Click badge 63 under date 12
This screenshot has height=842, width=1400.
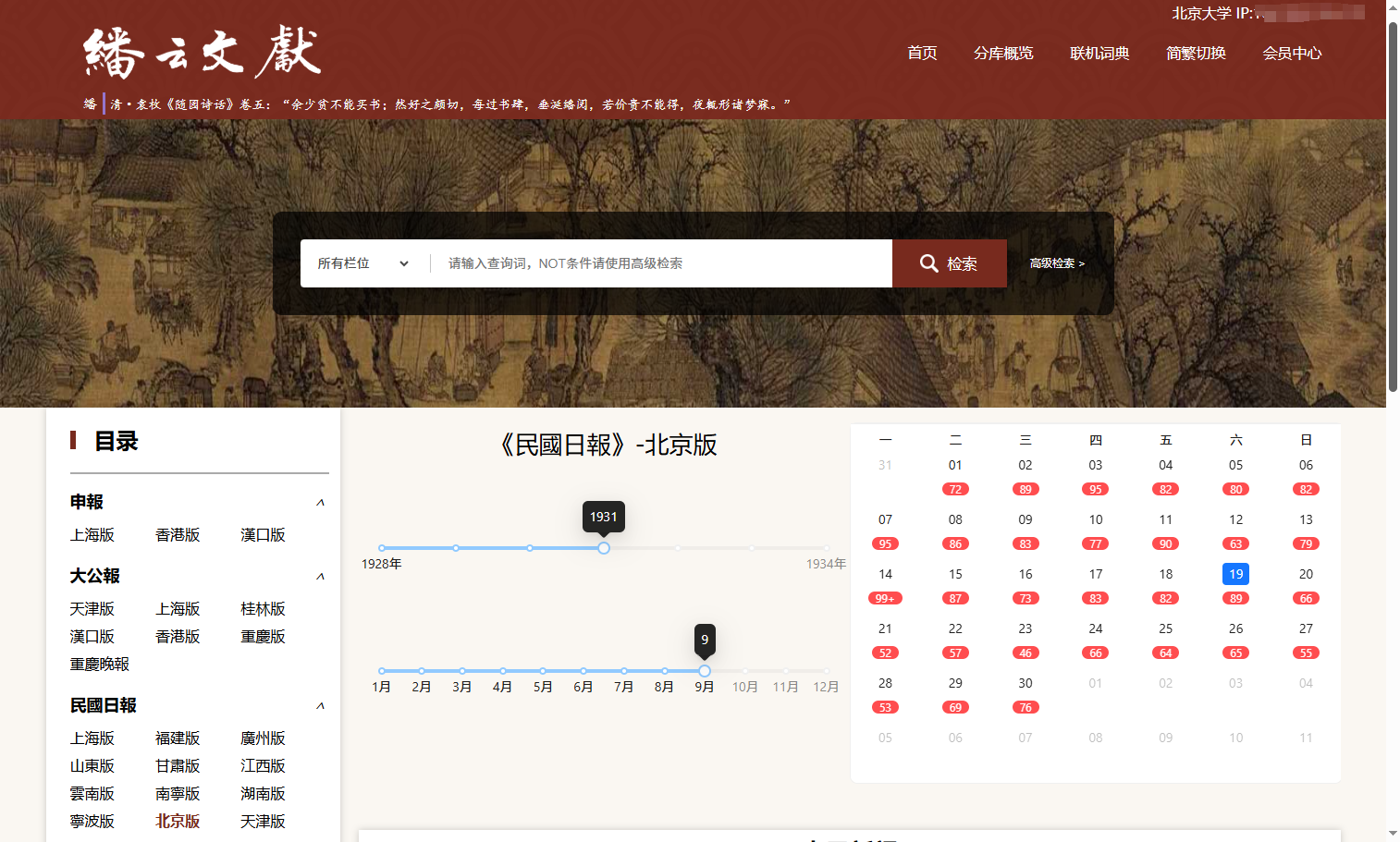tap(1236, 543)
